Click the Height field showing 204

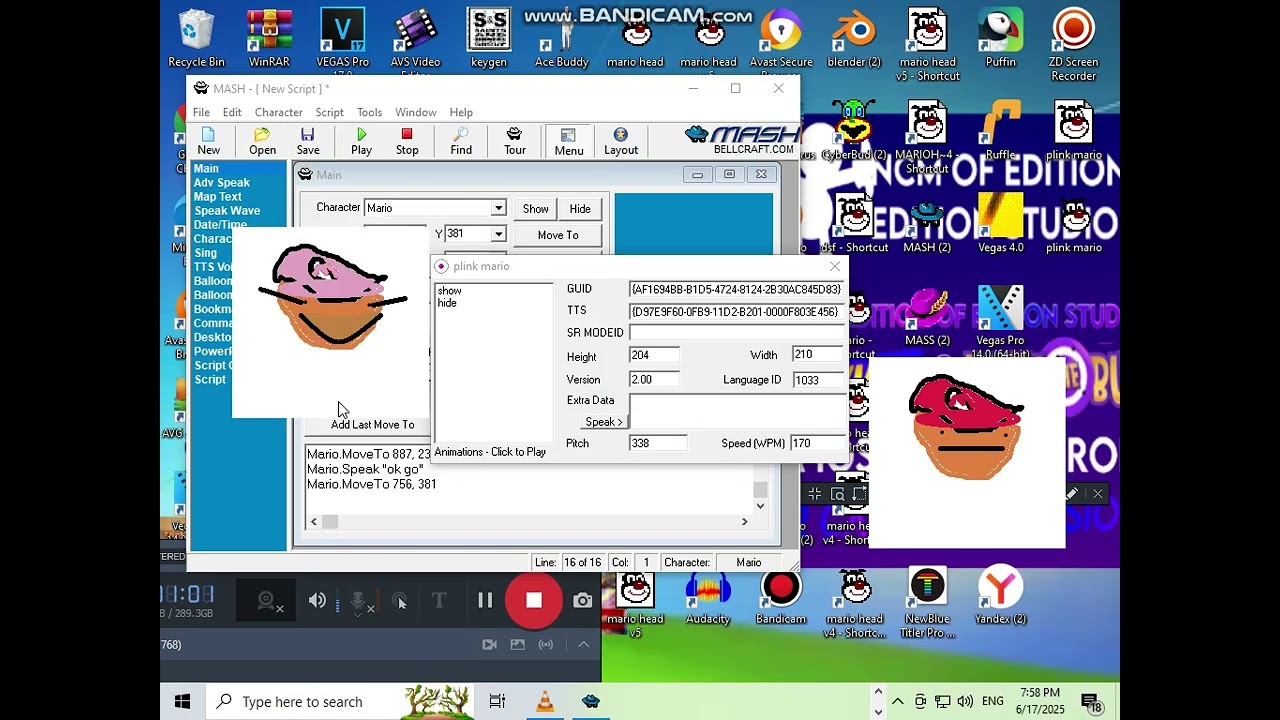coord(654,355)
